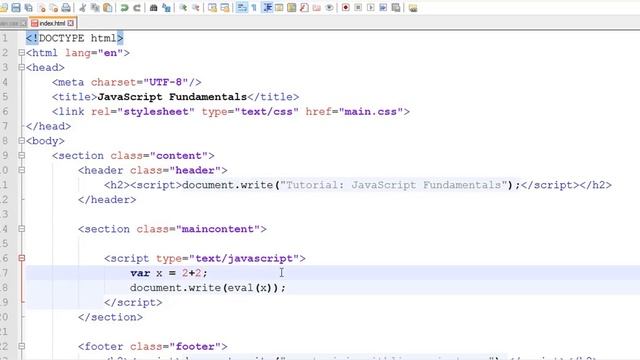This screenshot has width=640, height=360.
Task: Collapse the html tag fold marker
Action: (21, 53)
